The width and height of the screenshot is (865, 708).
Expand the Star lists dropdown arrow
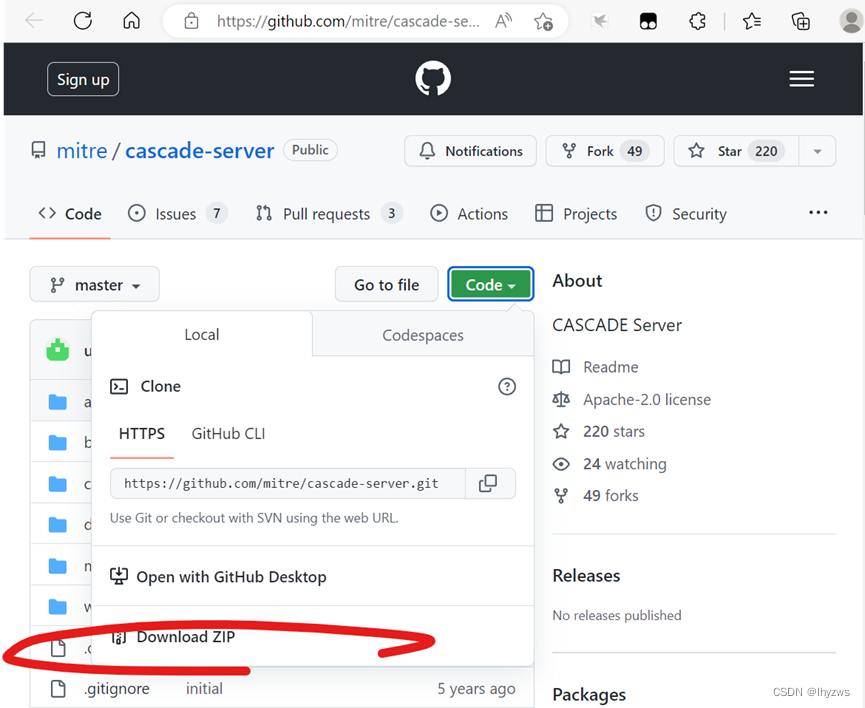pyautogui.click(x=818, y=151)
